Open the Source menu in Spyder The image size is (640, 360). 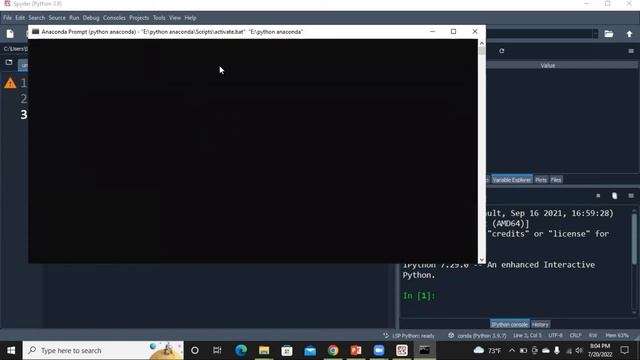(x=57, y=18)
